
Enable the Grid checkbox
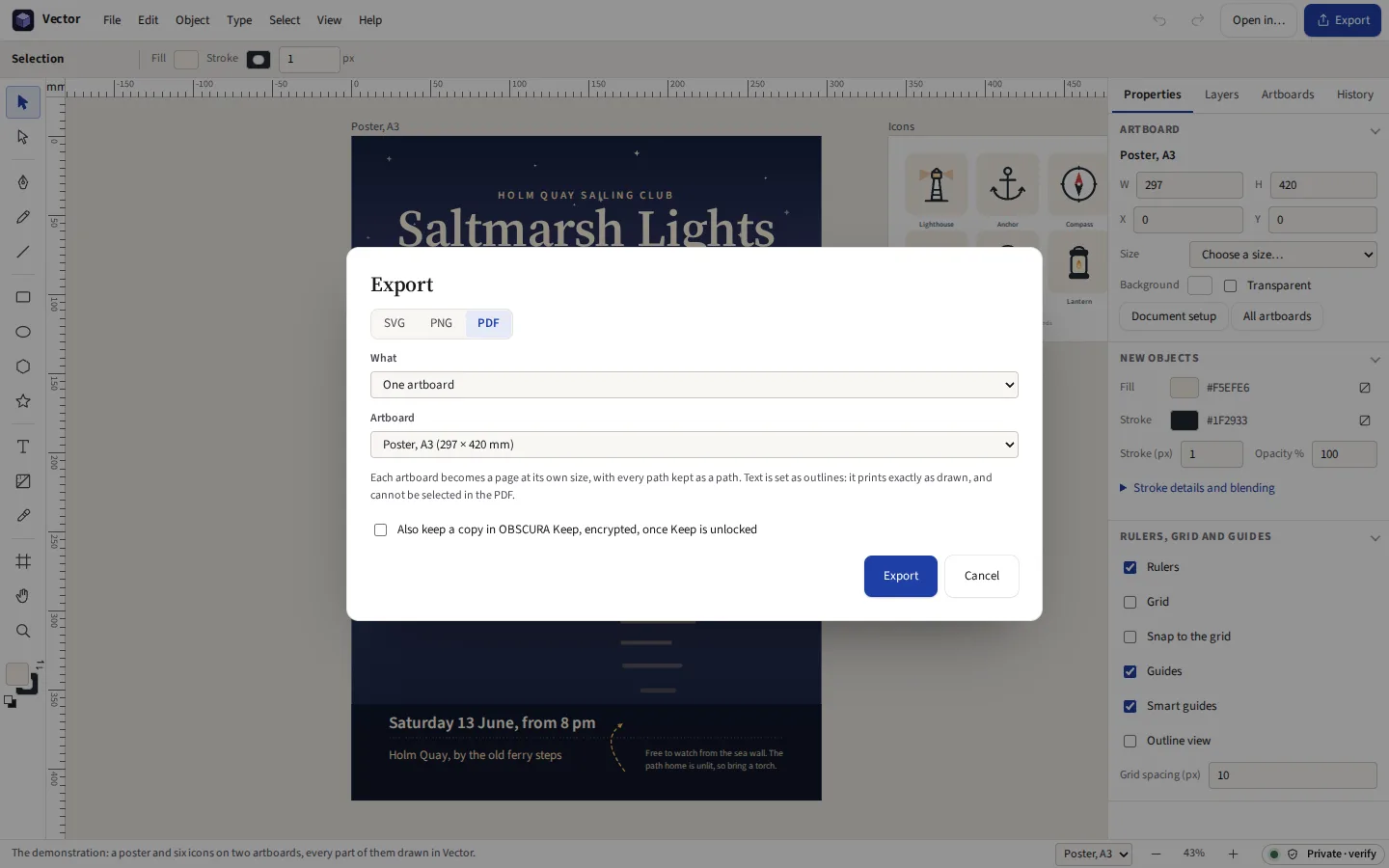(x=1130, y=602)
